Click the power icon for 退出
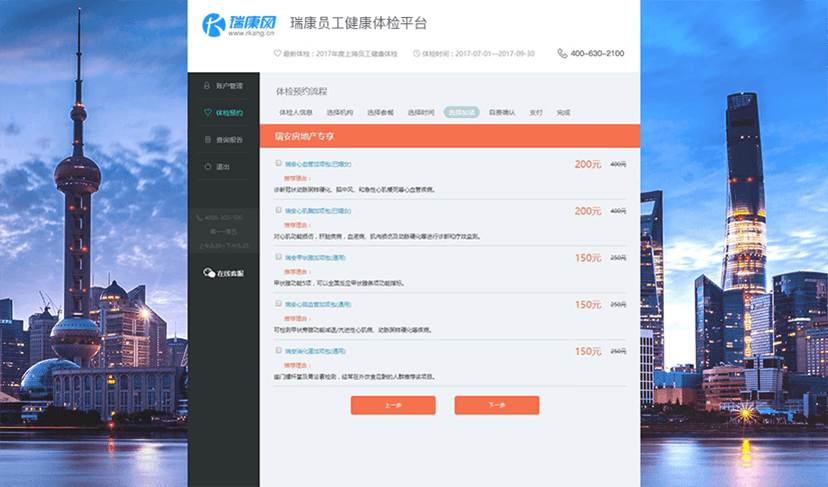The image size is (828, 487). coord(206,167)
